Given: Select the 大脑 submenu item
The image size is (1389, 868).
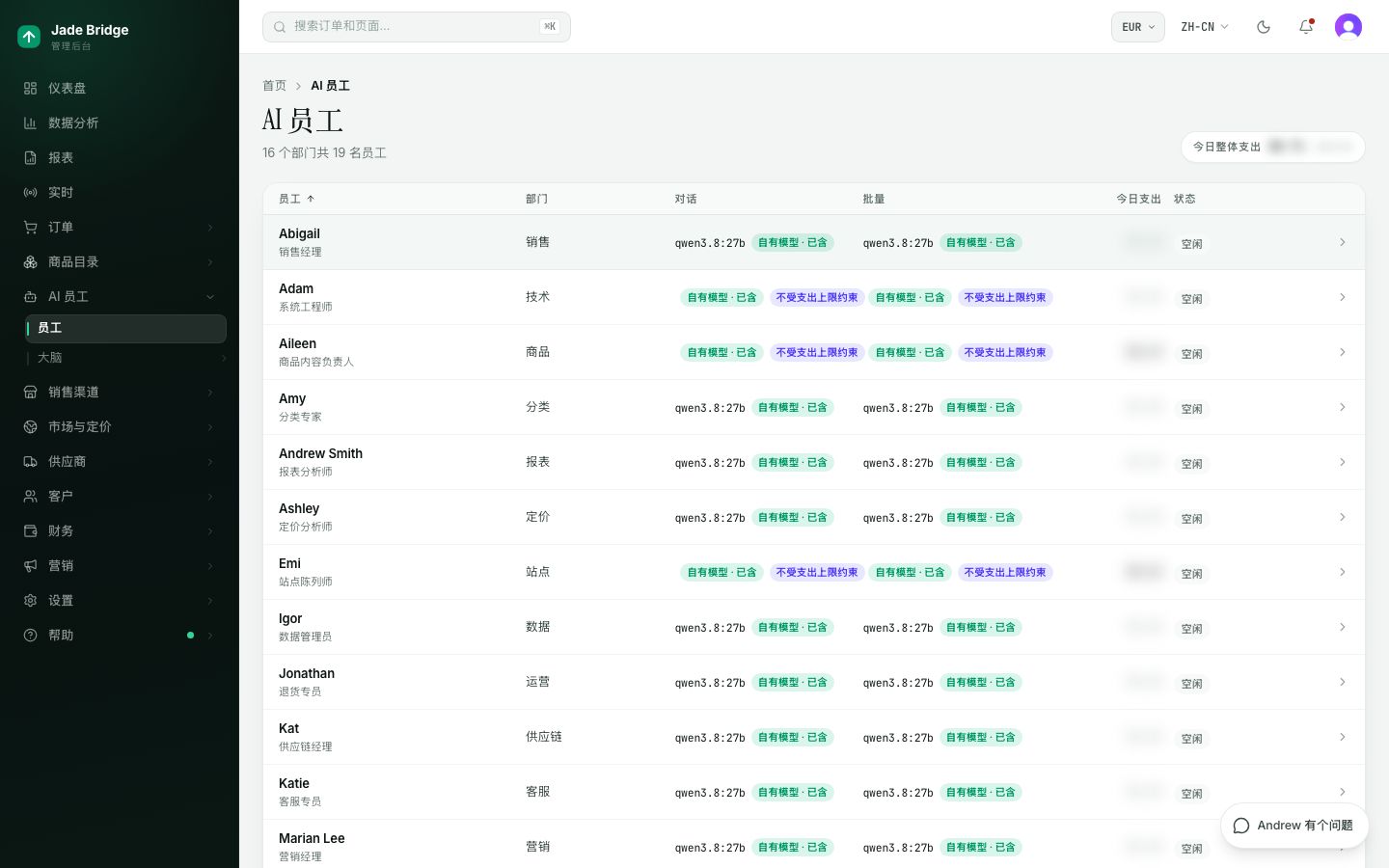Looking at the screenshot, I should (126, 358).
